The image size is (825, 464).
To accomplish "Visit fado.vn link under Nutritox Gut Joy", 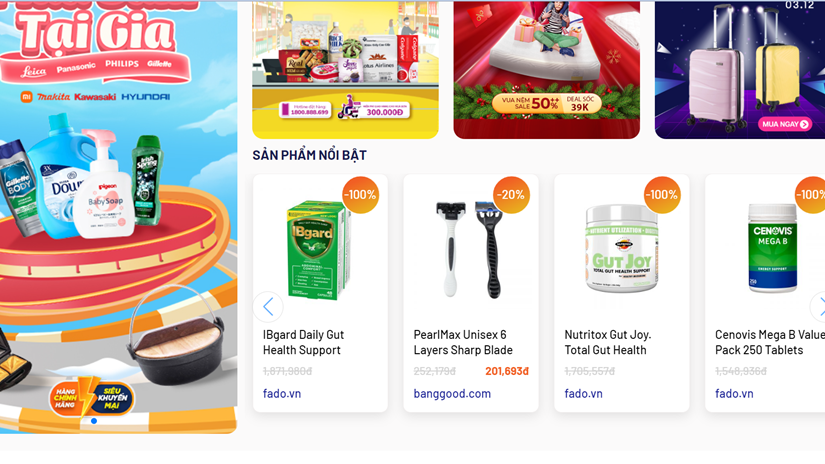I will (583, 394).
